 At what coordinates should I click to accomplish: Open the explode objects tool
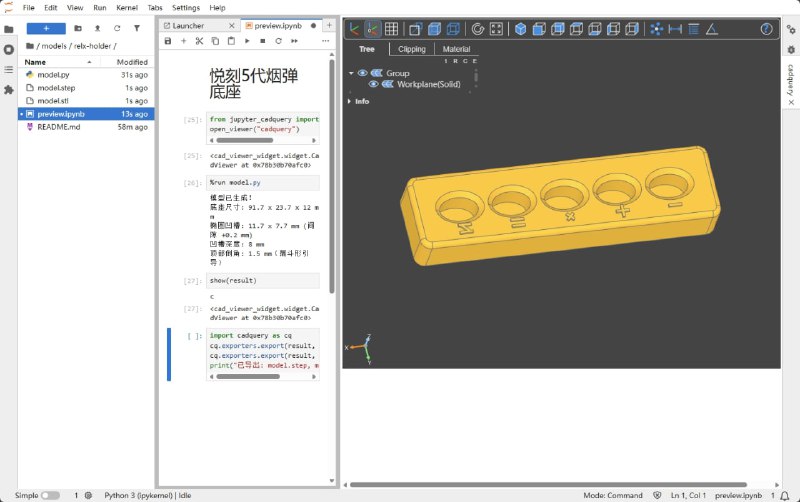(x=656, y=29)
